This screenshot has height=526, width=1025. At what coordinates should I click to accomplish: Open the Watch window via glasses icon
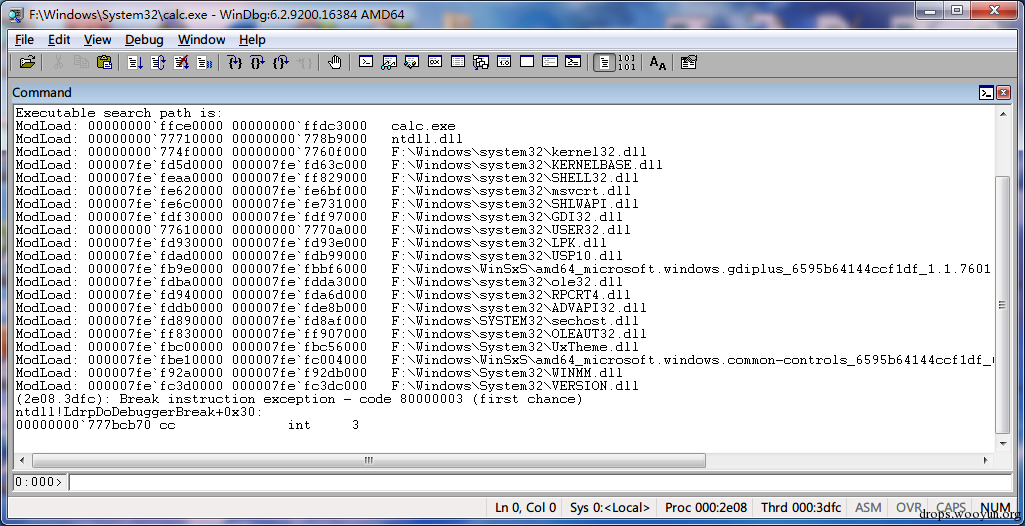click(x=390, y=63)
